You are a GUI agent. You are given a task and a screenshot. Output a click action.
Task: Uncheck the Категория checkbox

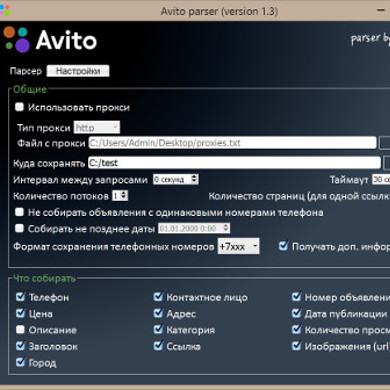[158, 330]
